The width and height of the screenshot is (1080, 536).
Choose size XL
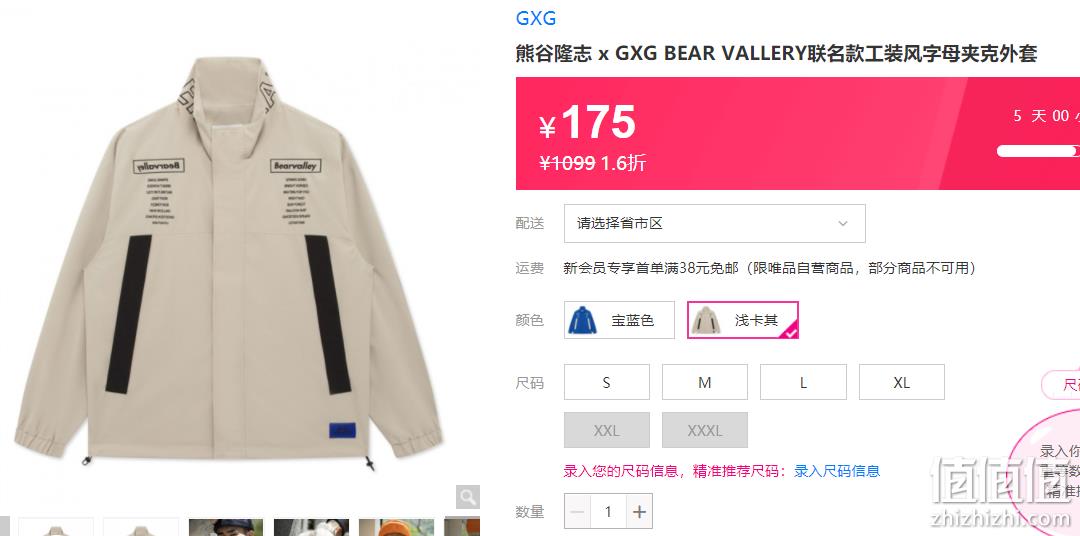pyautogui.click(x=902, y=382)
